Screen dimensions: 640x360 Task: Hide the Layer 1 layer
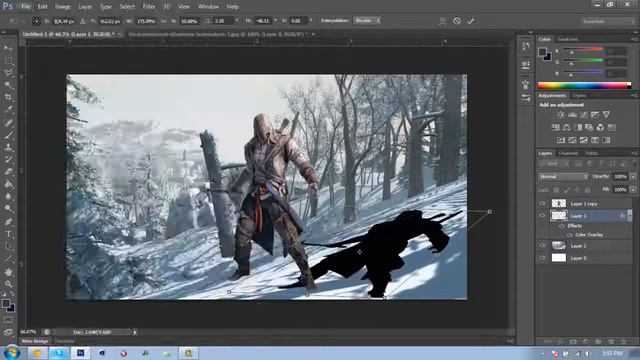pos(542,216)
